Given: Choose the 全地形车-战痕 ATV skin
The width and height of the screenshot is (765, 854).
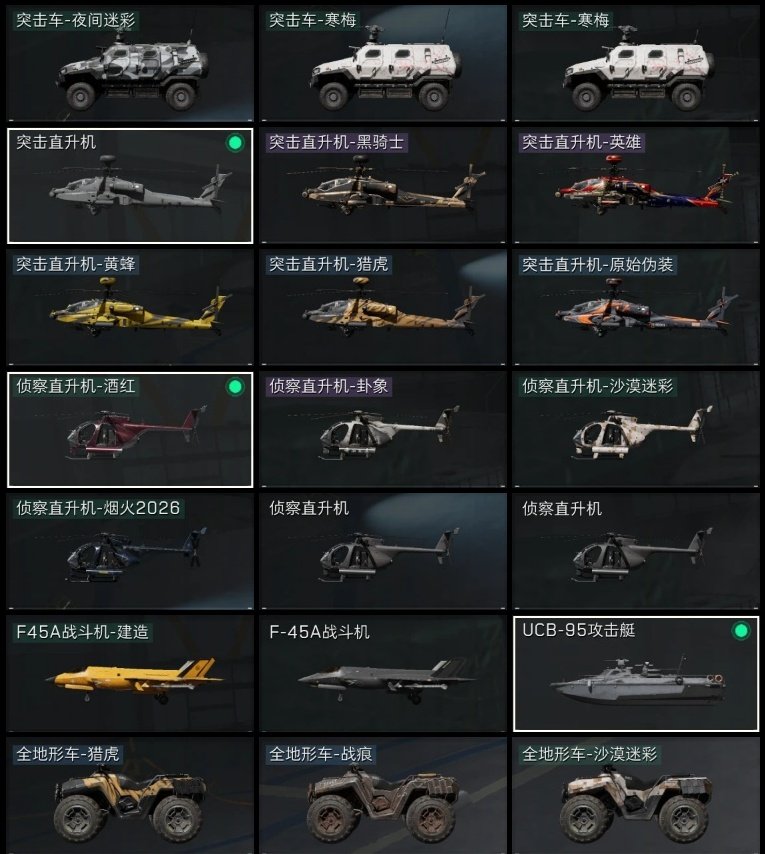Looking at the screenshot, I should pos(383,796).
